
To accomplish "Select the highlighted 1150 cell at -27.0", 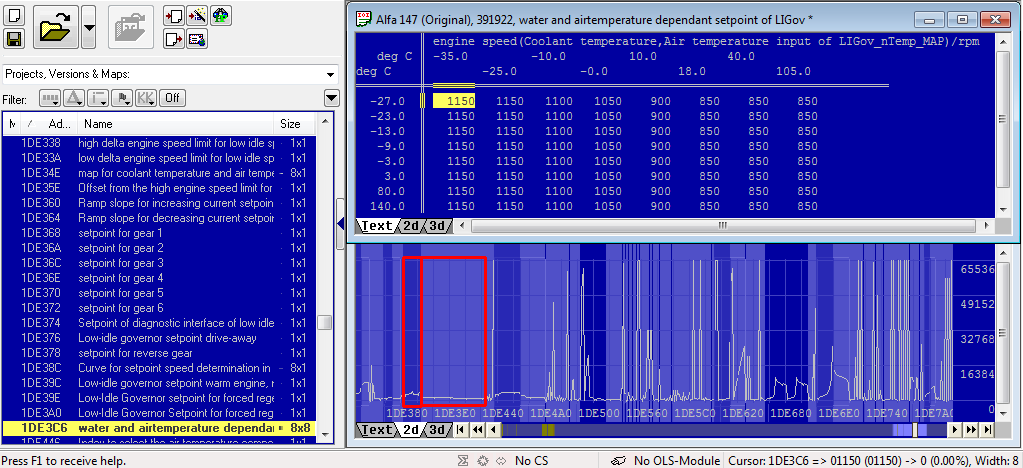I will coord(454,101).
